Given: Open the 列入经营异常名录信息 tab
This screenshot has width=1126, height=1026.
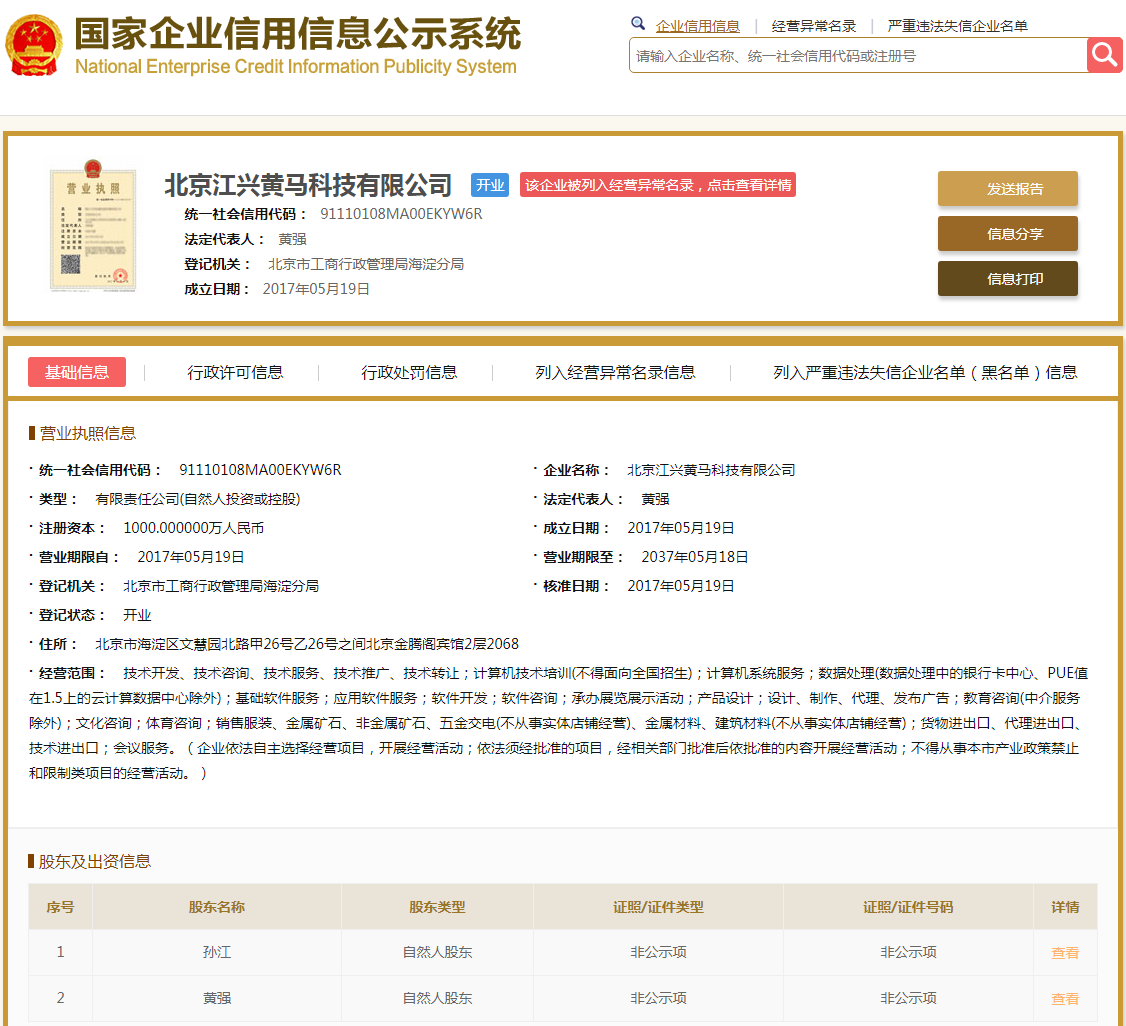Looking at the screenshot, I should tap(615, 372).
